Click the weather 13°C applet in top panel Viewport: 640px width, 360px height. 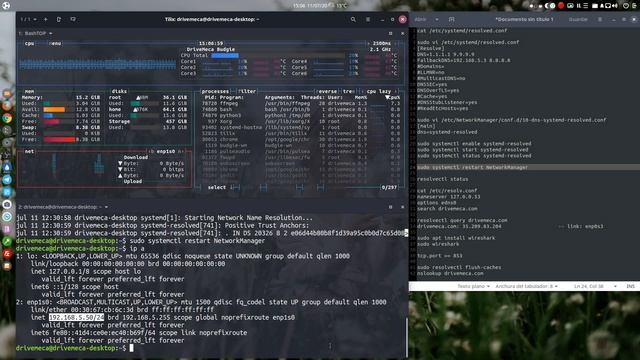[338, 6]
